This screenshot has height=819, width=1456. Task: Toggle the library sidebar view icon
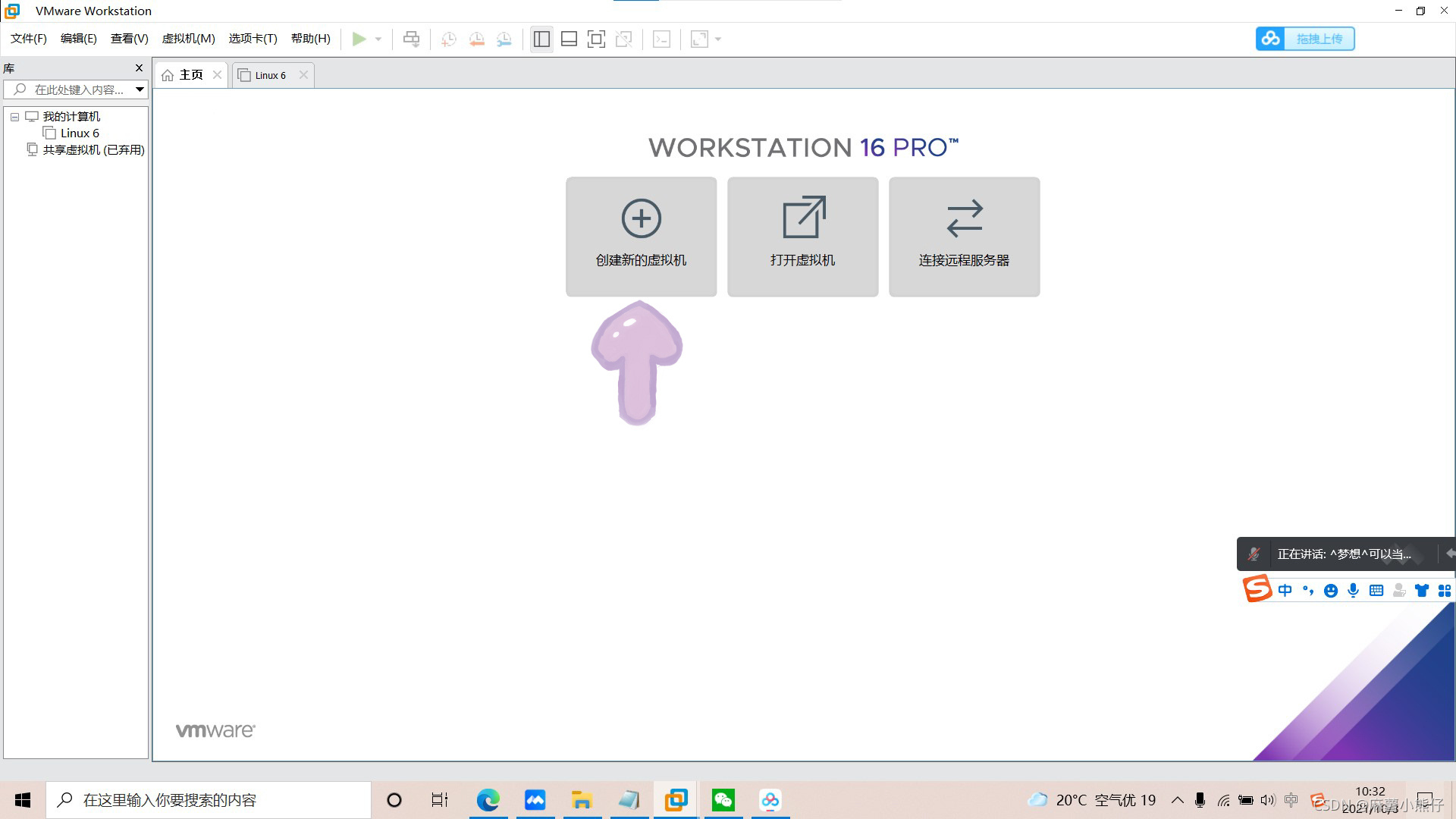tap(541, 39)
